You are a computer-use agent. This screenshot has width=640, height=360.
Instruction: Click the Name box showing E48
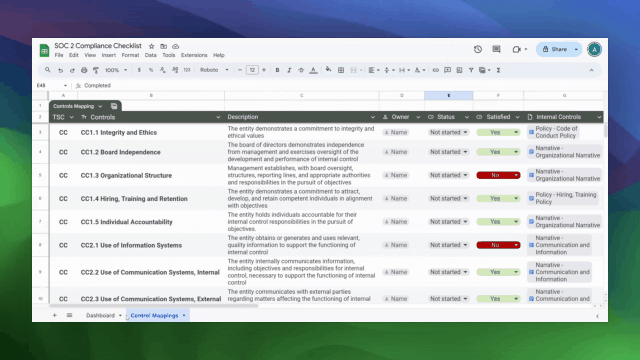(51, 85)
